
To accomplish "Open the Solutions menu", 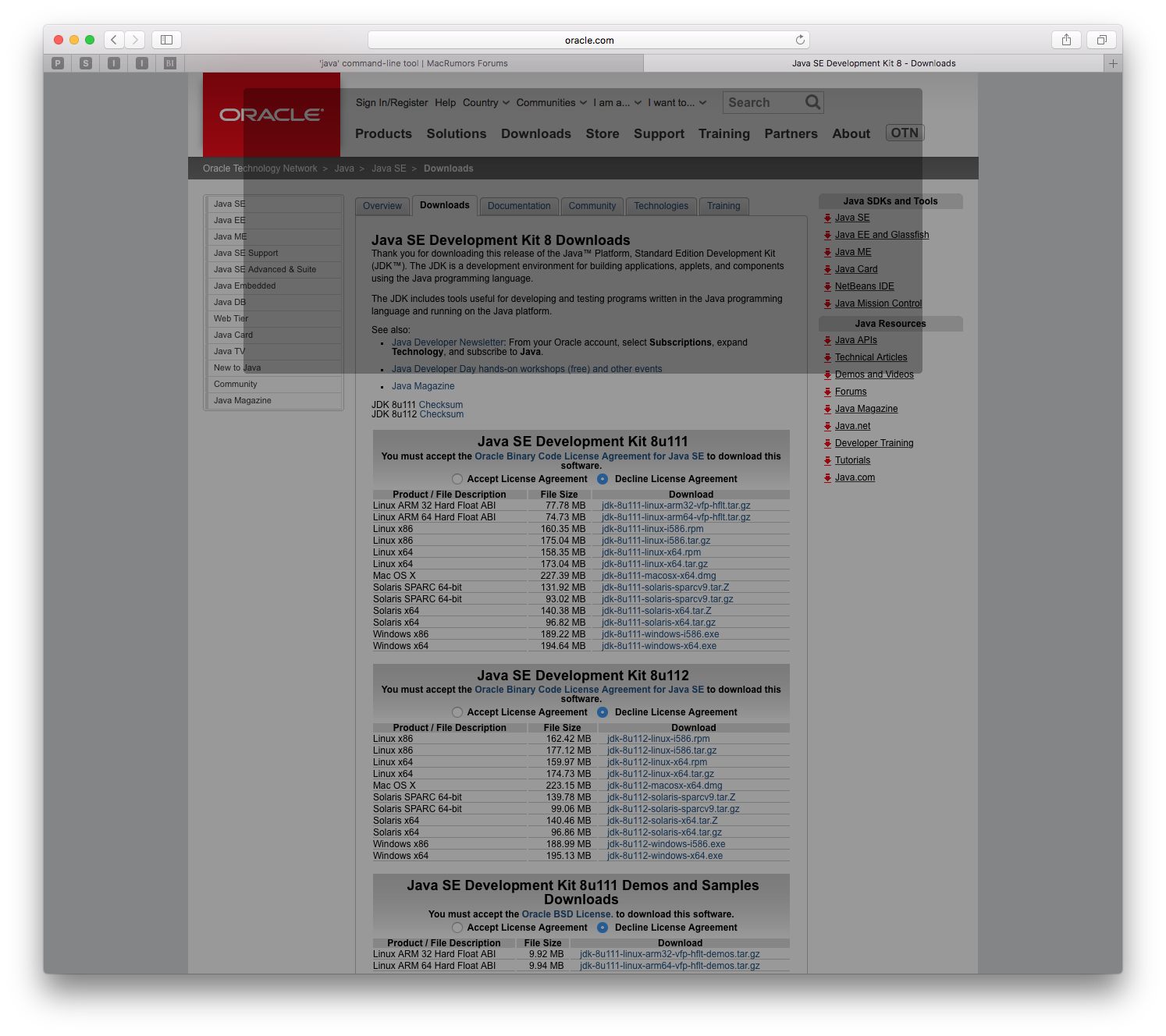I will [457, 133].
